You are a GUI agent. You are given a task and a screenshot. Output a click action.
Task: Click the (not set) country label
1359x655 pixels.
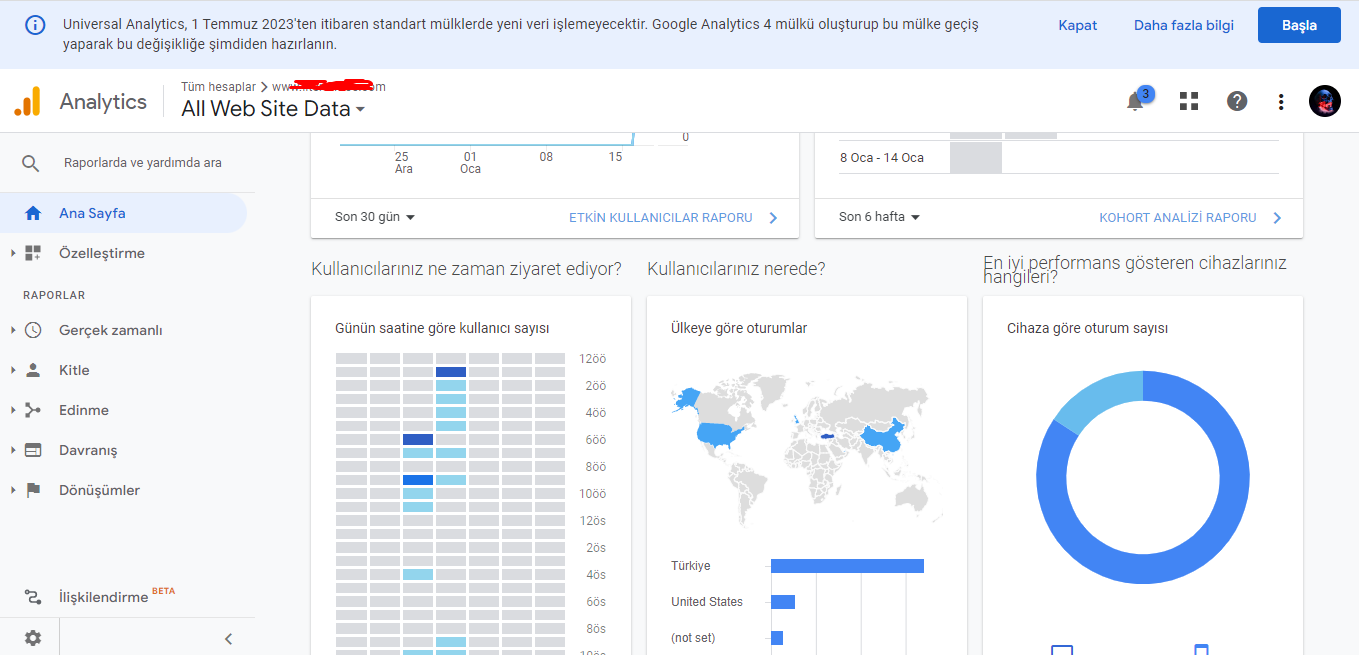693,638
